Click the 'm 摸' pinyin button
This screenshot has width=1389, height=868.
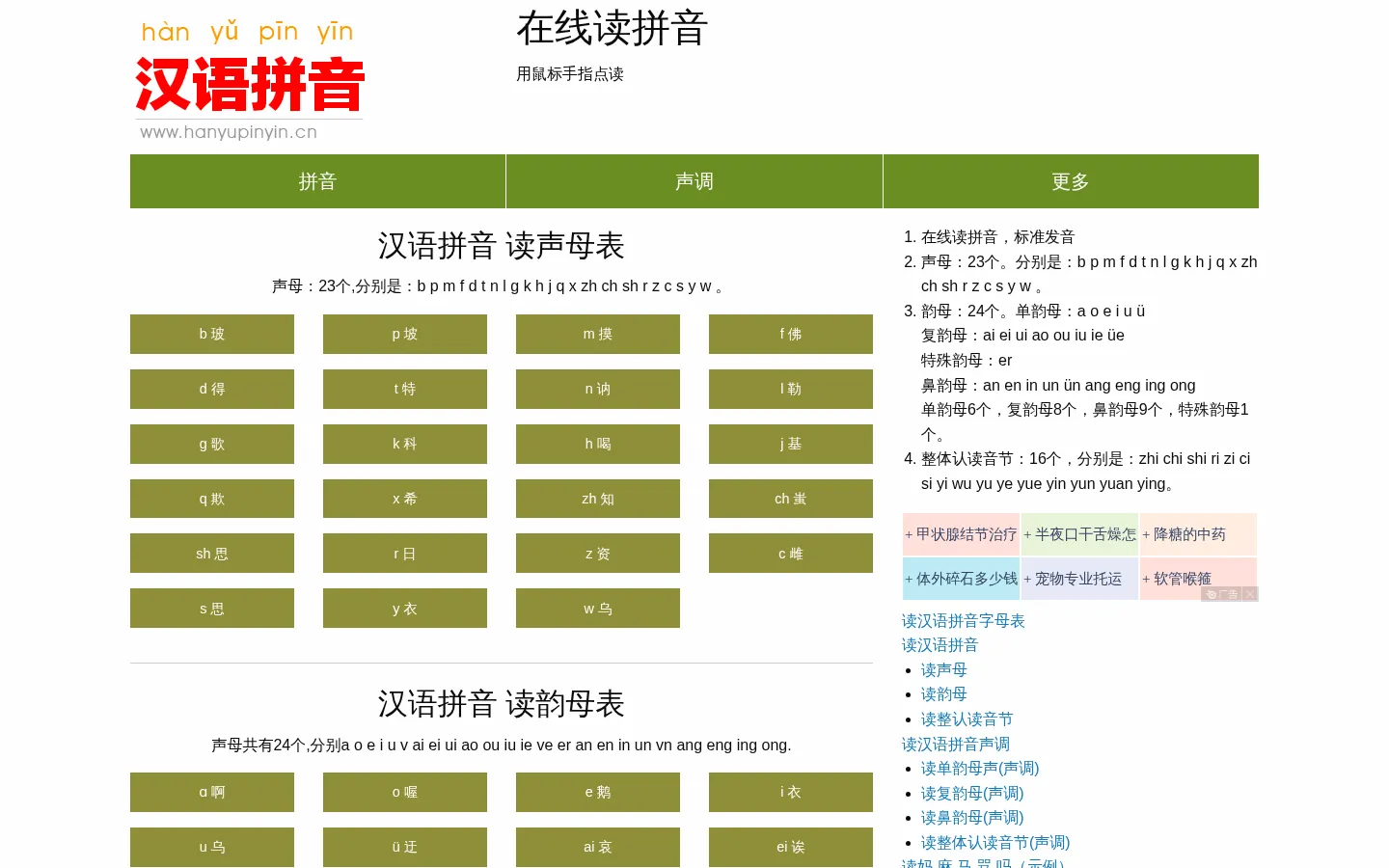pyautogui.click(x=598, y=334)
